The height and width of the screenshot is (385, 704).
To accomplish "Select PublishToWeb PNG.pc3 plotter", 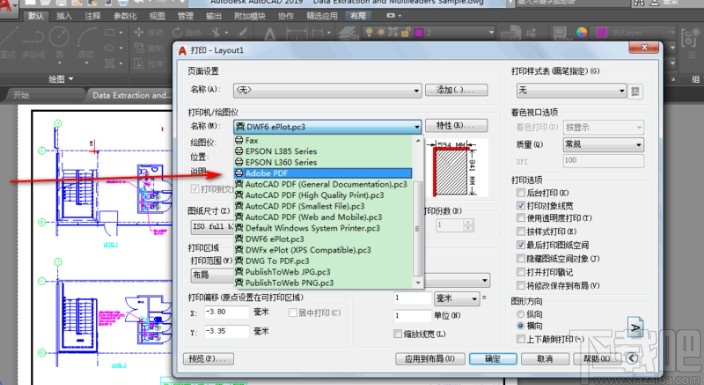I will [322, 283].
